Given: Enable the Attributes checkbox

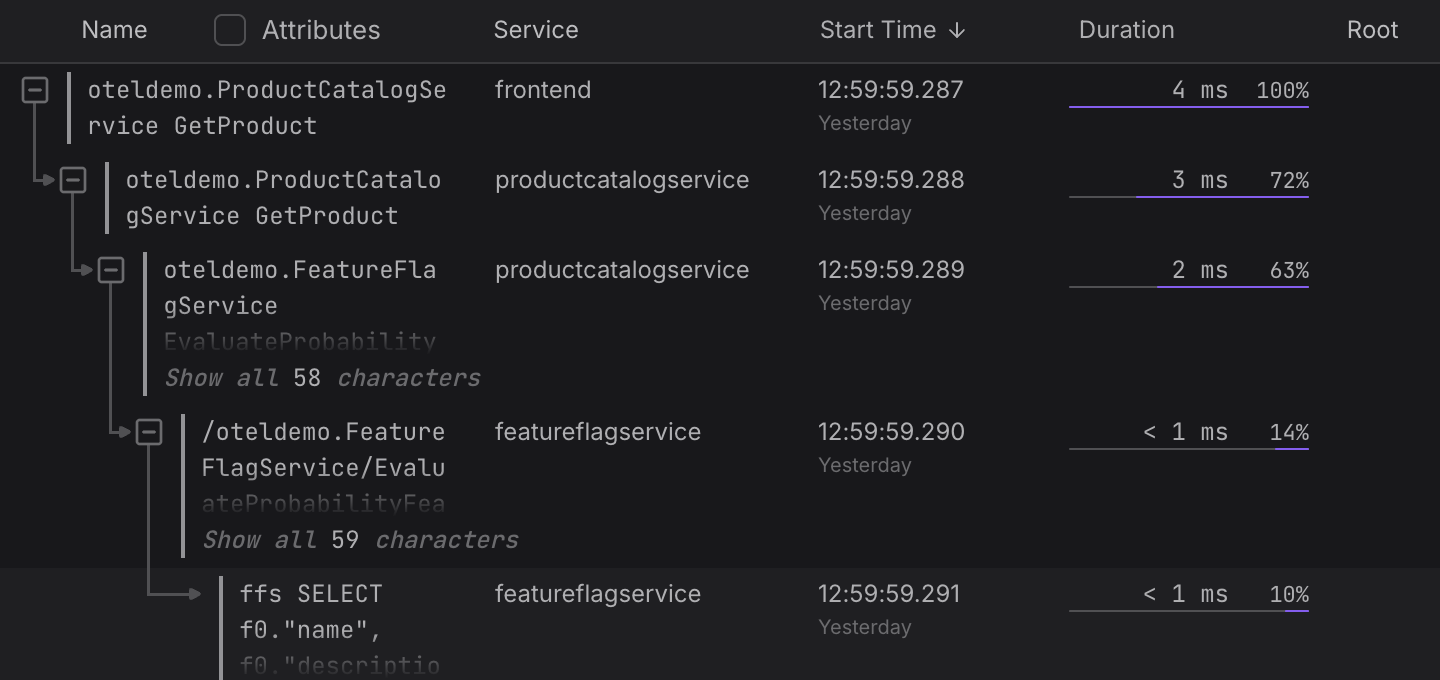Looking at the screenshot, I should click(230, 30).
